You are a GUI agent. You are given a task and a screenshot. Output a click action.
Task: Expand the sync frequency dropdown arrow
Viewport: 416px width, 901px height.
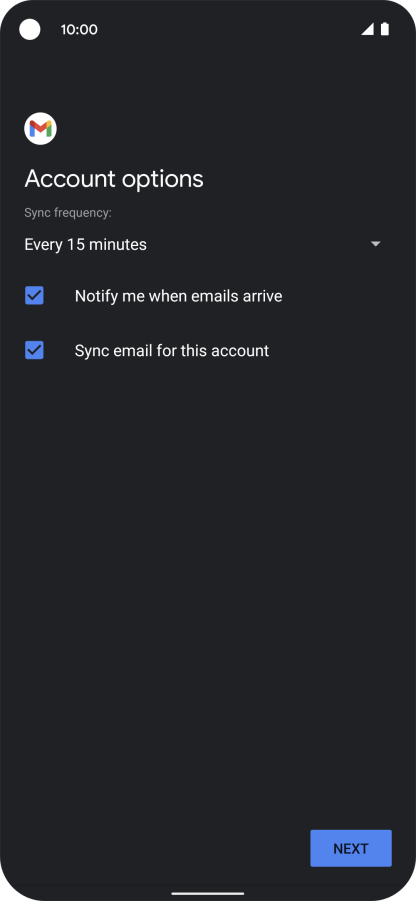[x=376, y=244]
